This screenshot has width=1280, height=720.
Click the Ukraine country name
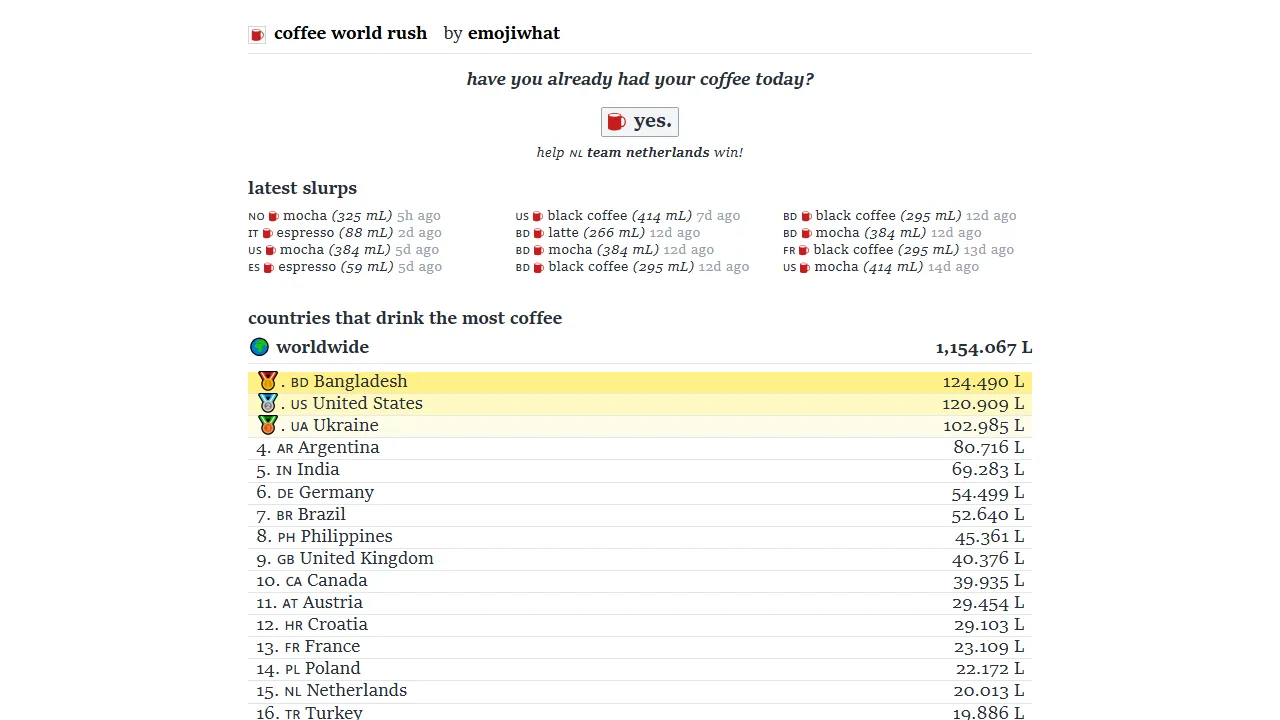(x=345, y=425)
